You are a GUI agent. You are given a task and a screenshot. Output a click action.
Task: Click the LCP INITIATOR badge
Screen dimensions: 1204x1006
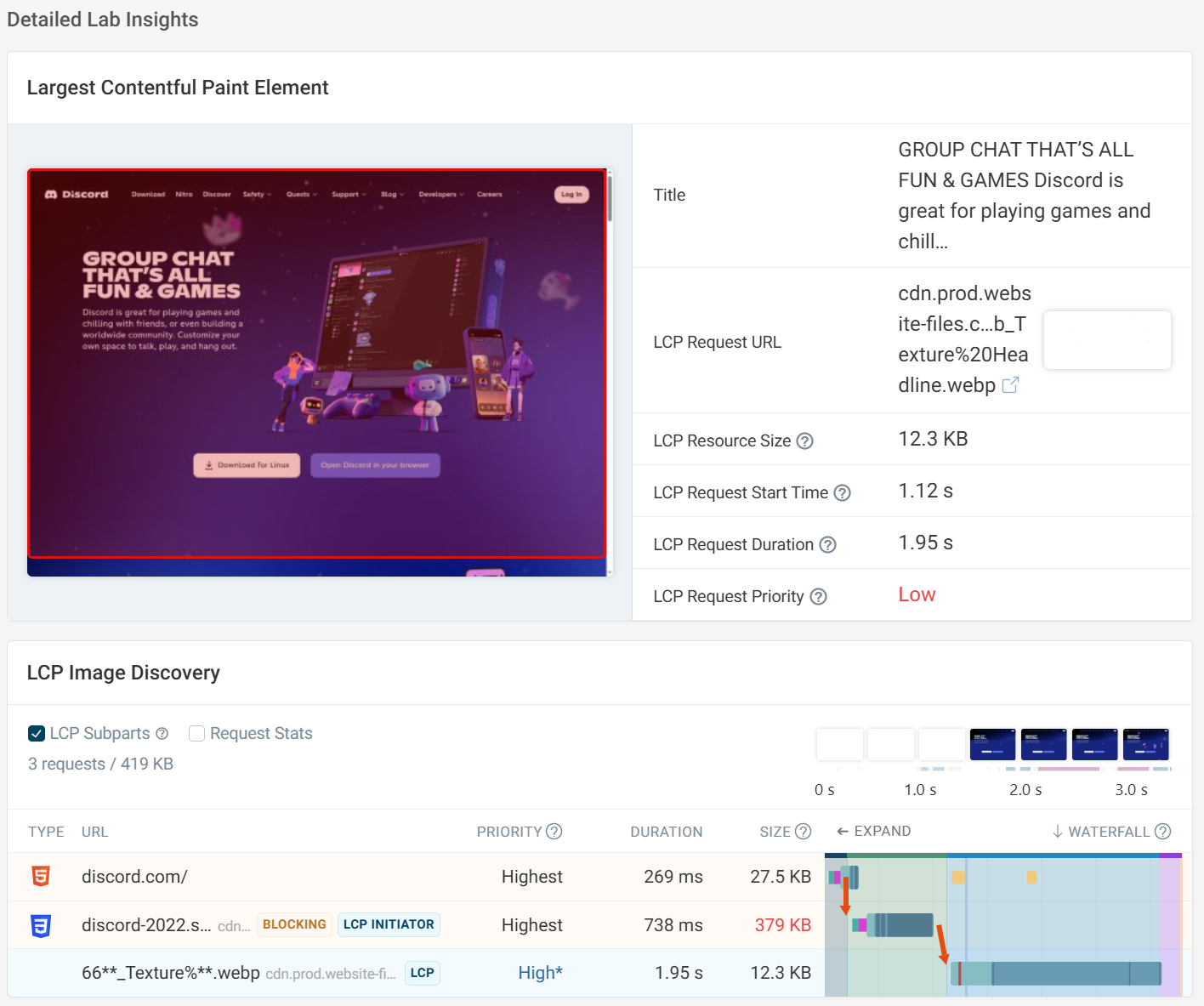(x=389, y=925)
